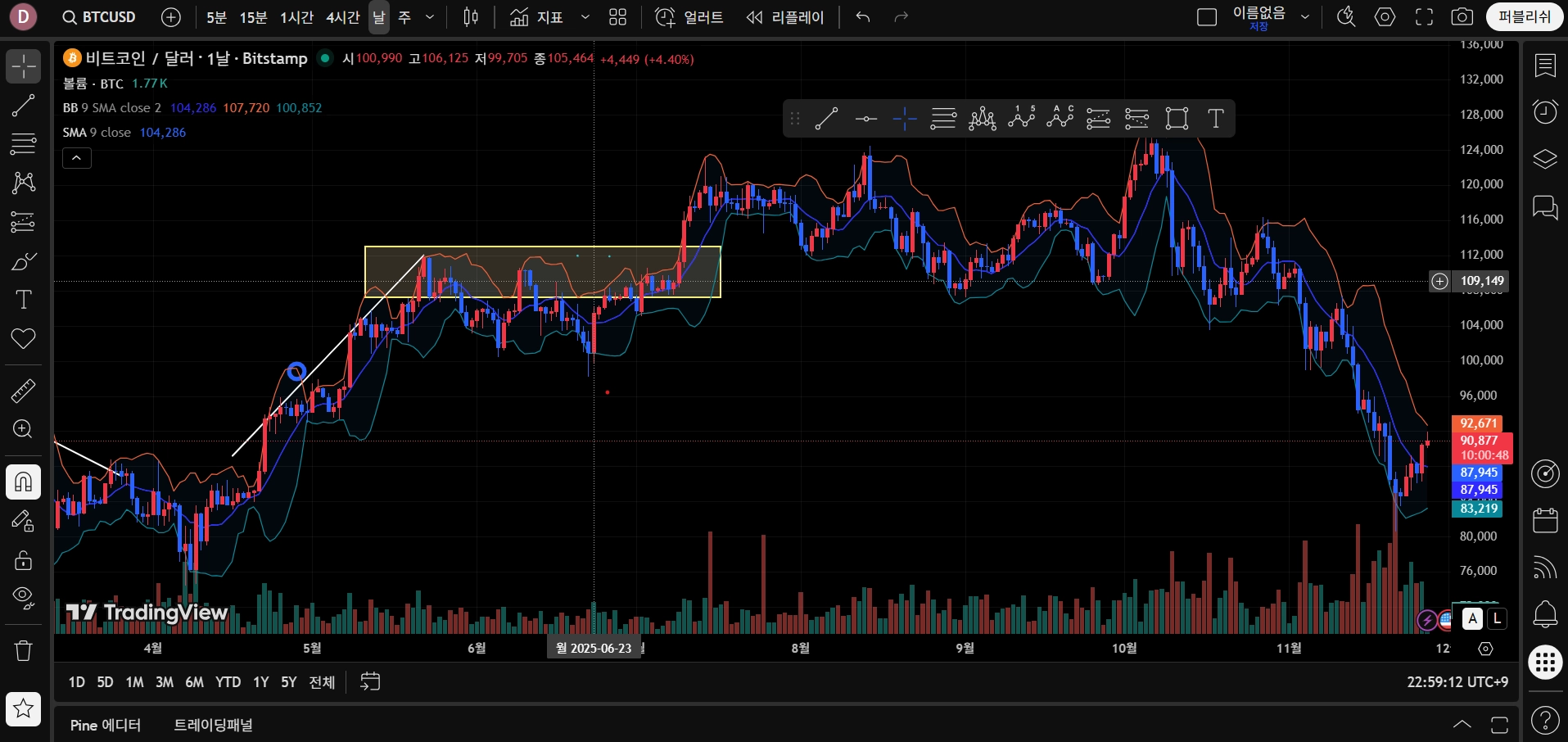
Task: Toggle hide all drawings eye icon
Action: pos(23,598)
